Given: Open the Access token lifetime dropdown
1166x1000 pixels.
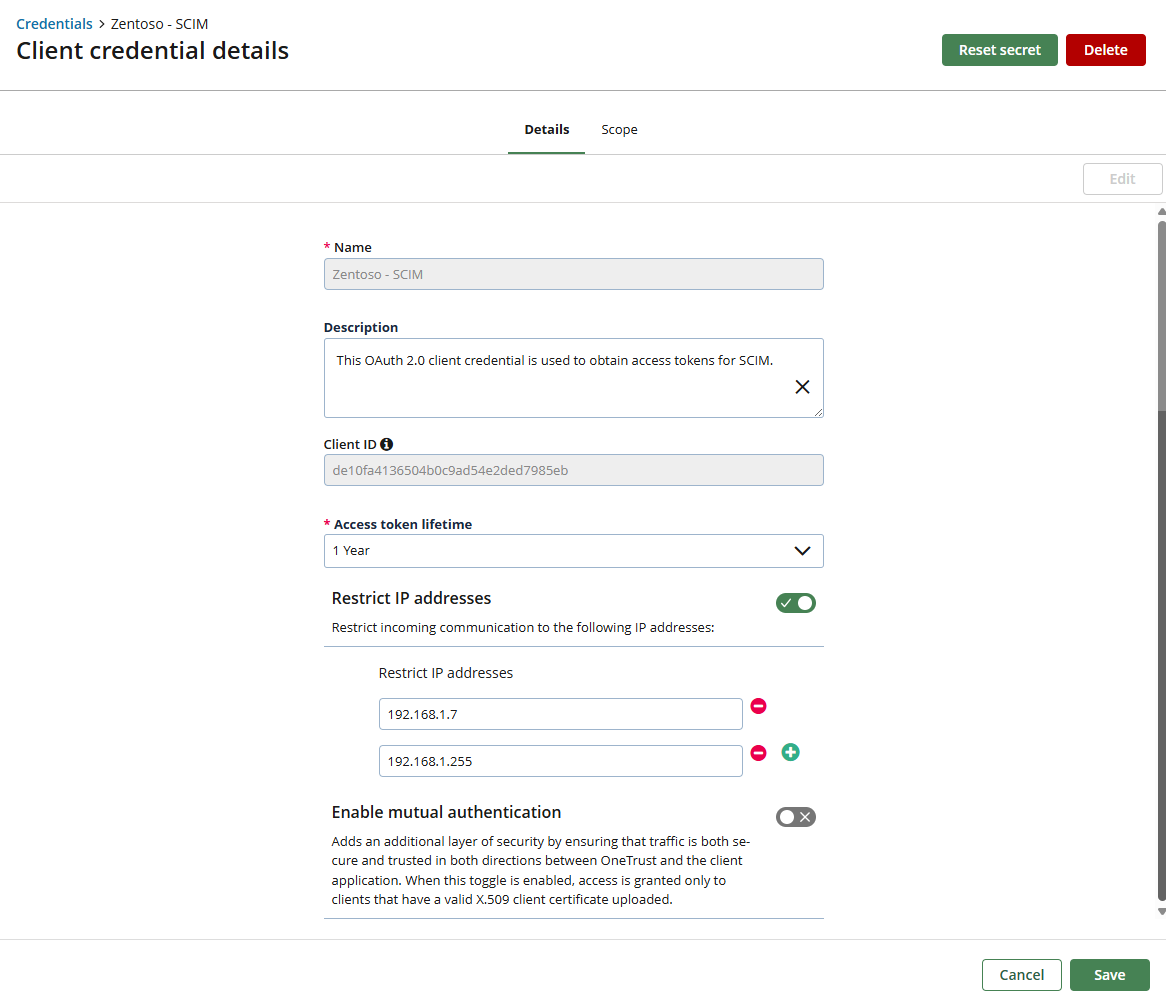Looking at the screenshot, I should point(573,551).
